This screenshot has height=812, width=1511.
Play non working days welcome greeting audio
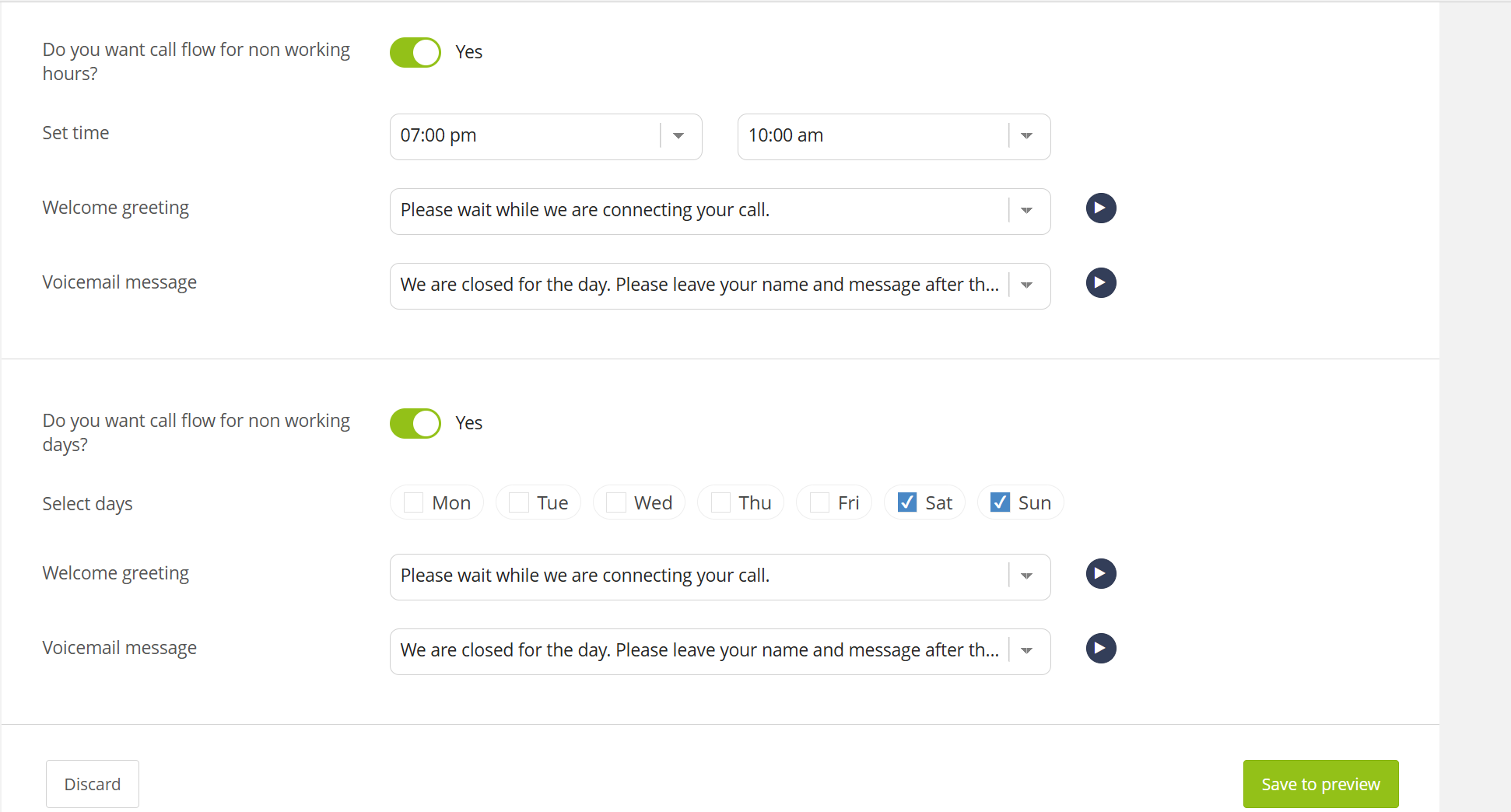(x=1101, y=574)
